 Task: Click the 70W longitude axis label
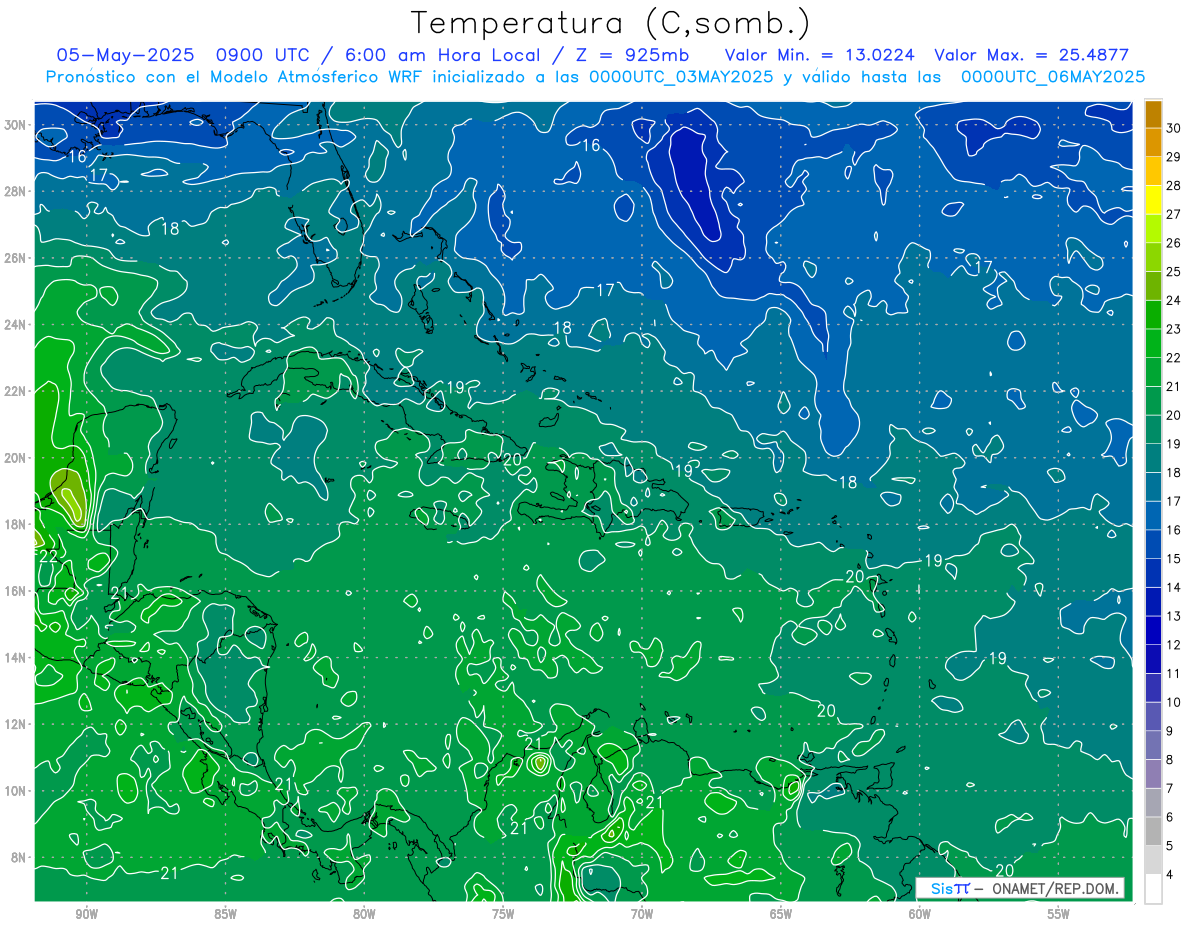point(642,915)
